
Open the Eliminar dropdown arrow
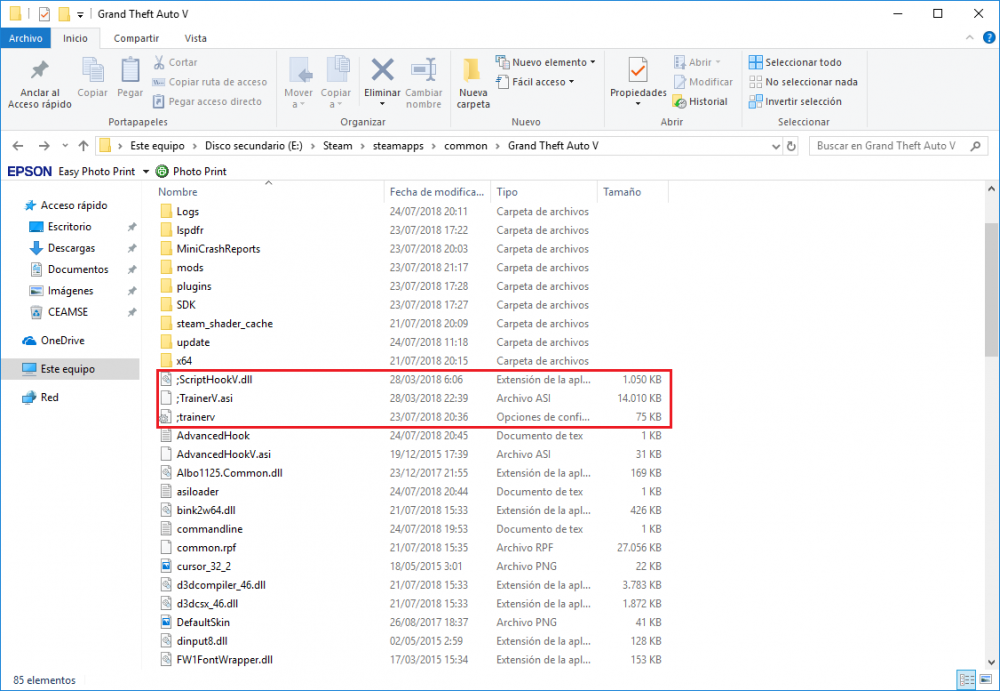click(x=382, y=104)
